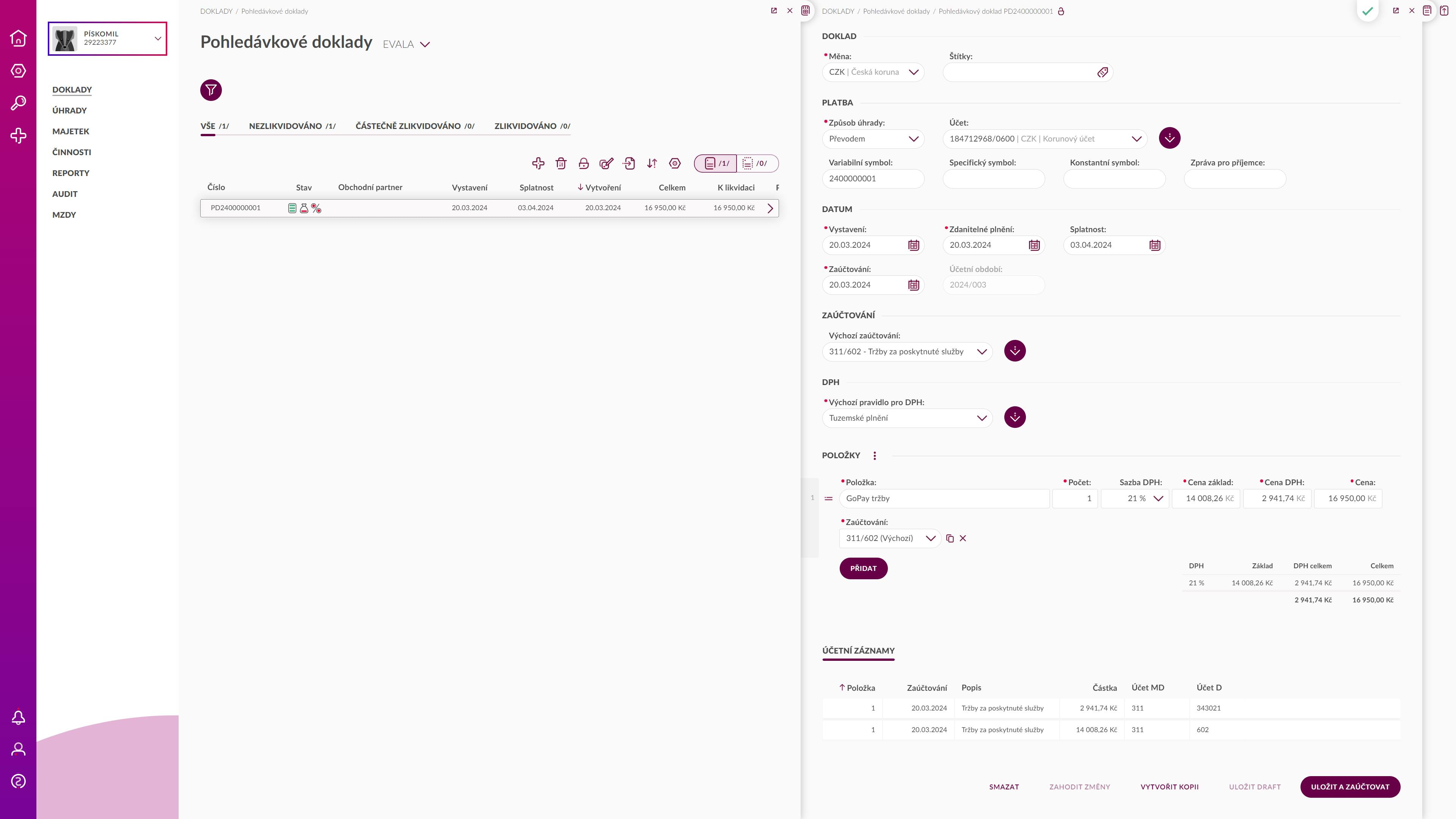The width and height of the screenshot is (1456, 819).
Task: Click round arrow button next to Výchozí zaúčtování
Action: [1015, 351]
